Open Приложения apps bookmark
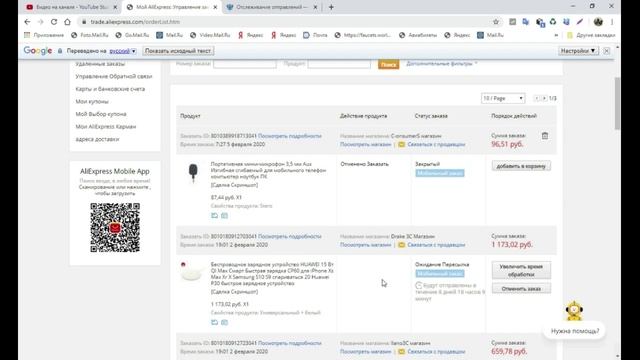This screenshot has width=640, height=360. 44,35
